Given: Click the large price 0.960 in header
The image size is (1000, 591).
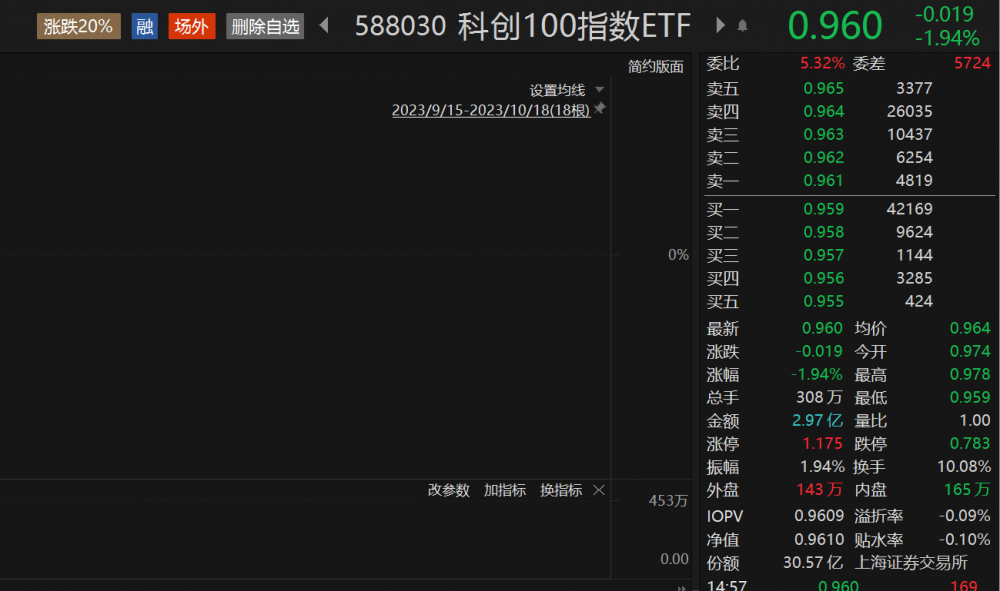Looking at the screenshot, I should 835,26.
